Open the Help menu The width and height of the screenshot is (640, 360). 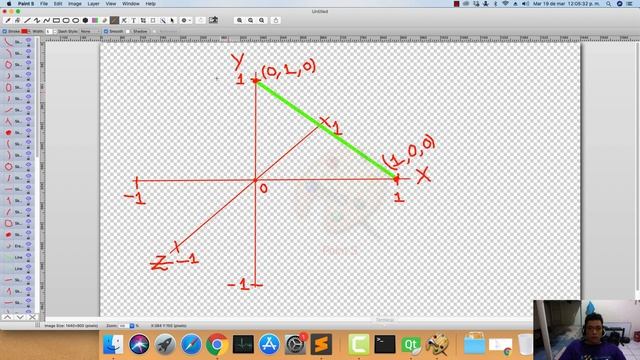[151, 4]
